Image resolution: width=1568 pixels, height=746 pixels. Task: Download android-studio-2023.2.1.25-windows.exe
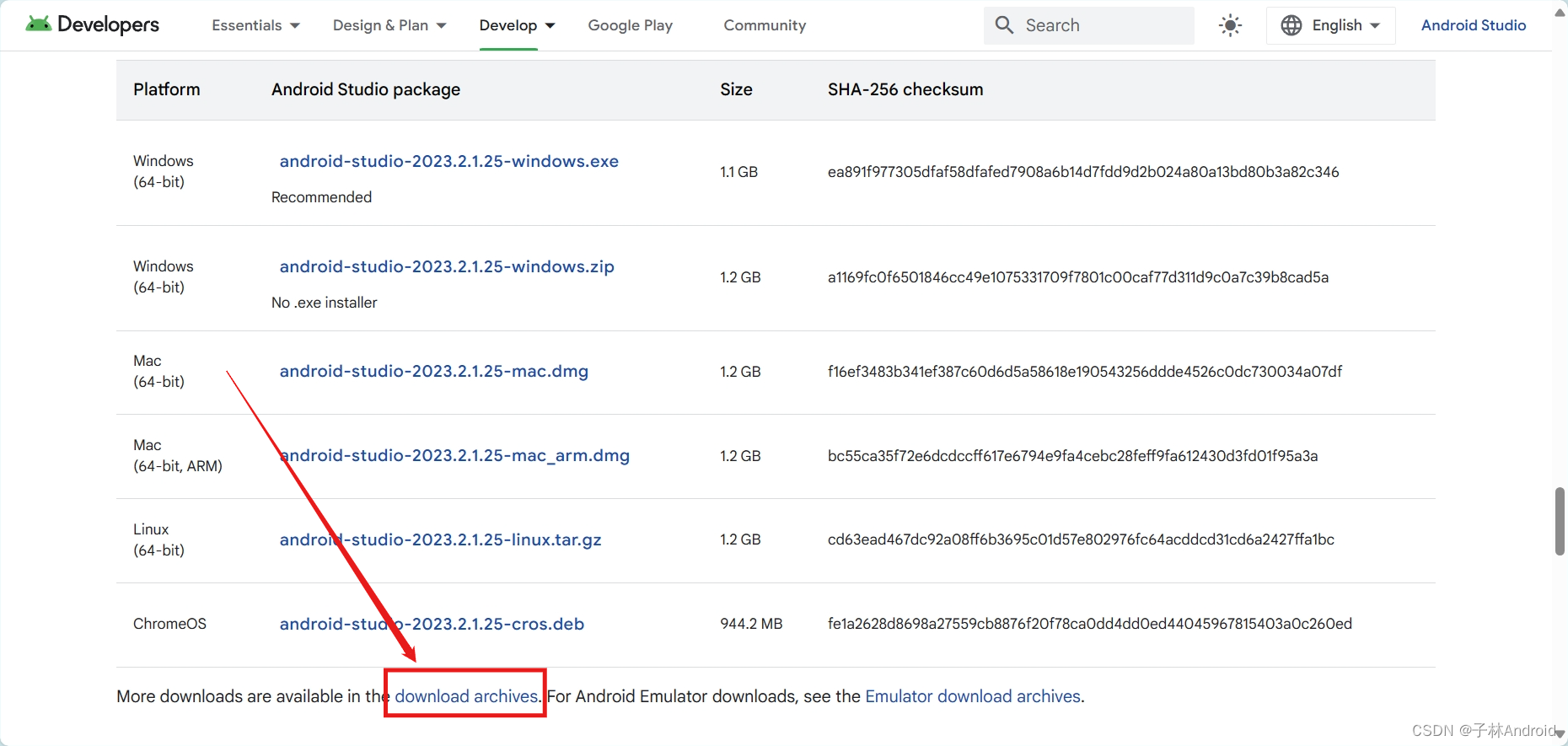coord(448,161)
